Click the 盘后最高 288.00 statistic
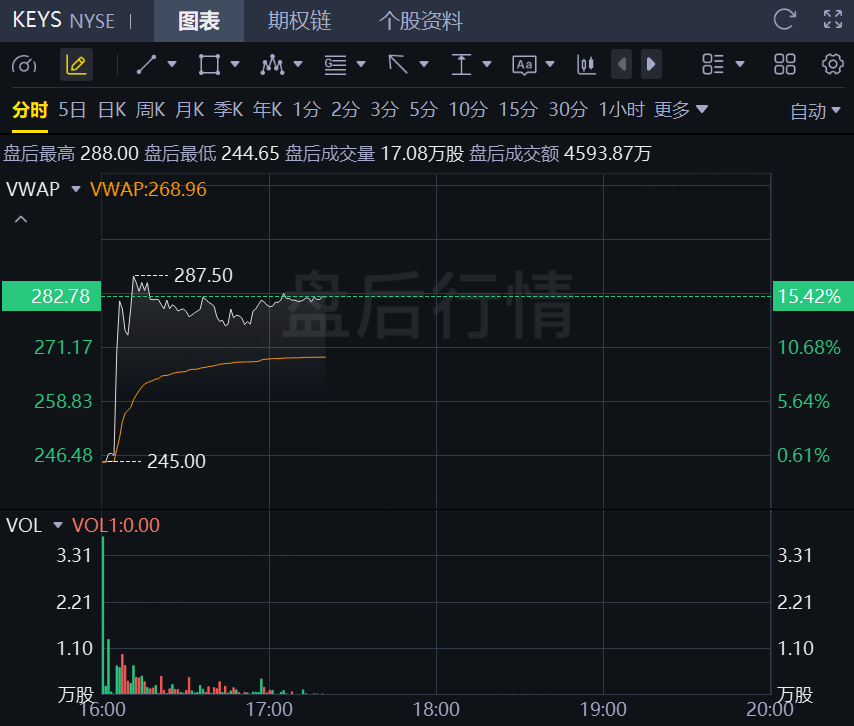The height and width of the screenshot is (726, 854). (71, 154)
